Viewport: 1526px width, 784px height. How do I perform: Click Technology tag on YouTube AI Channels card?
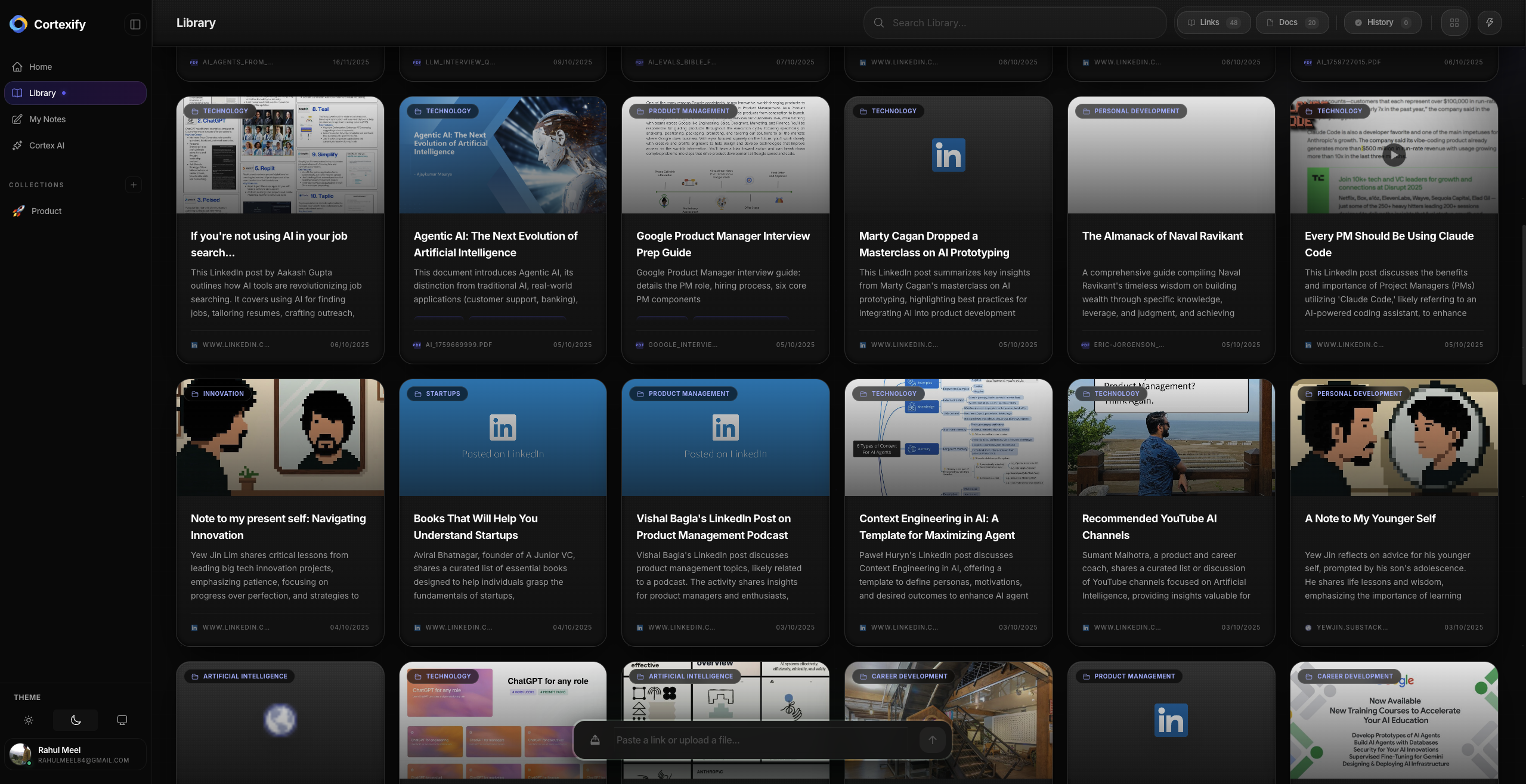[1112, 393]
